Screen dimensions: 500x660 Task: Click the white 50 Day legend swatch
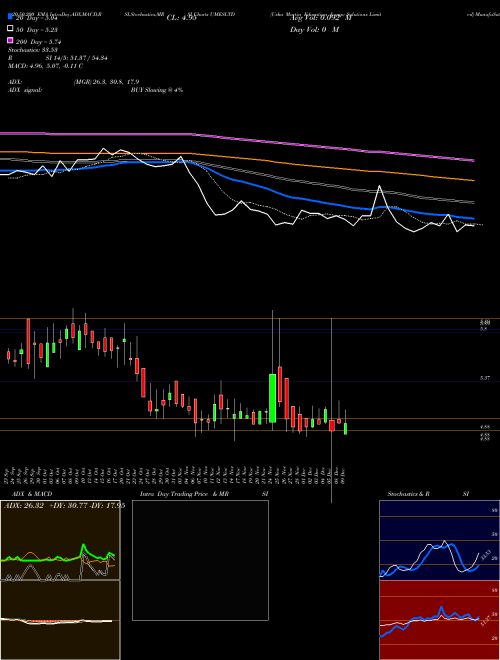[11, 29]
